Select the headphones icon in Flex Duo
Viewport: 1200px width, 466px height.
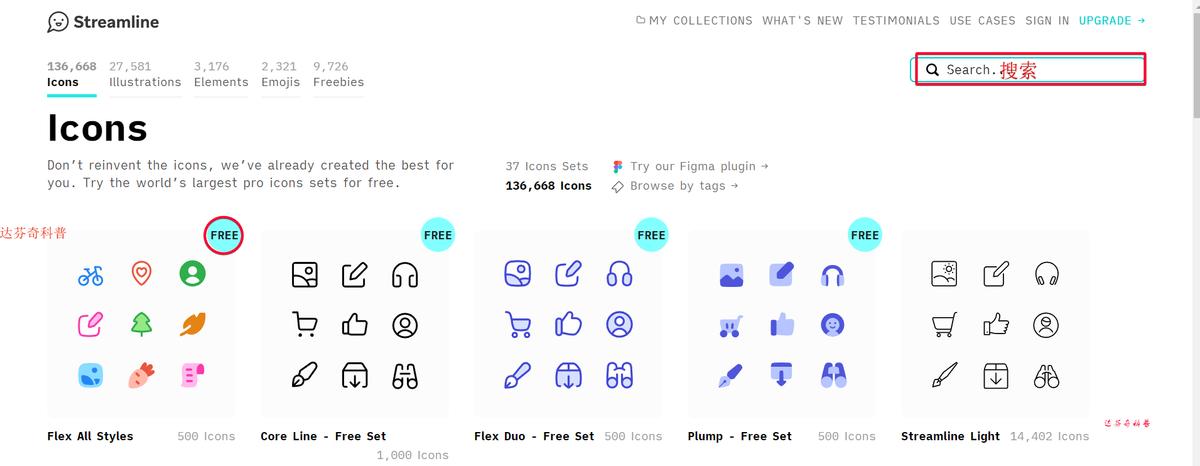click(x=620, y=274)
